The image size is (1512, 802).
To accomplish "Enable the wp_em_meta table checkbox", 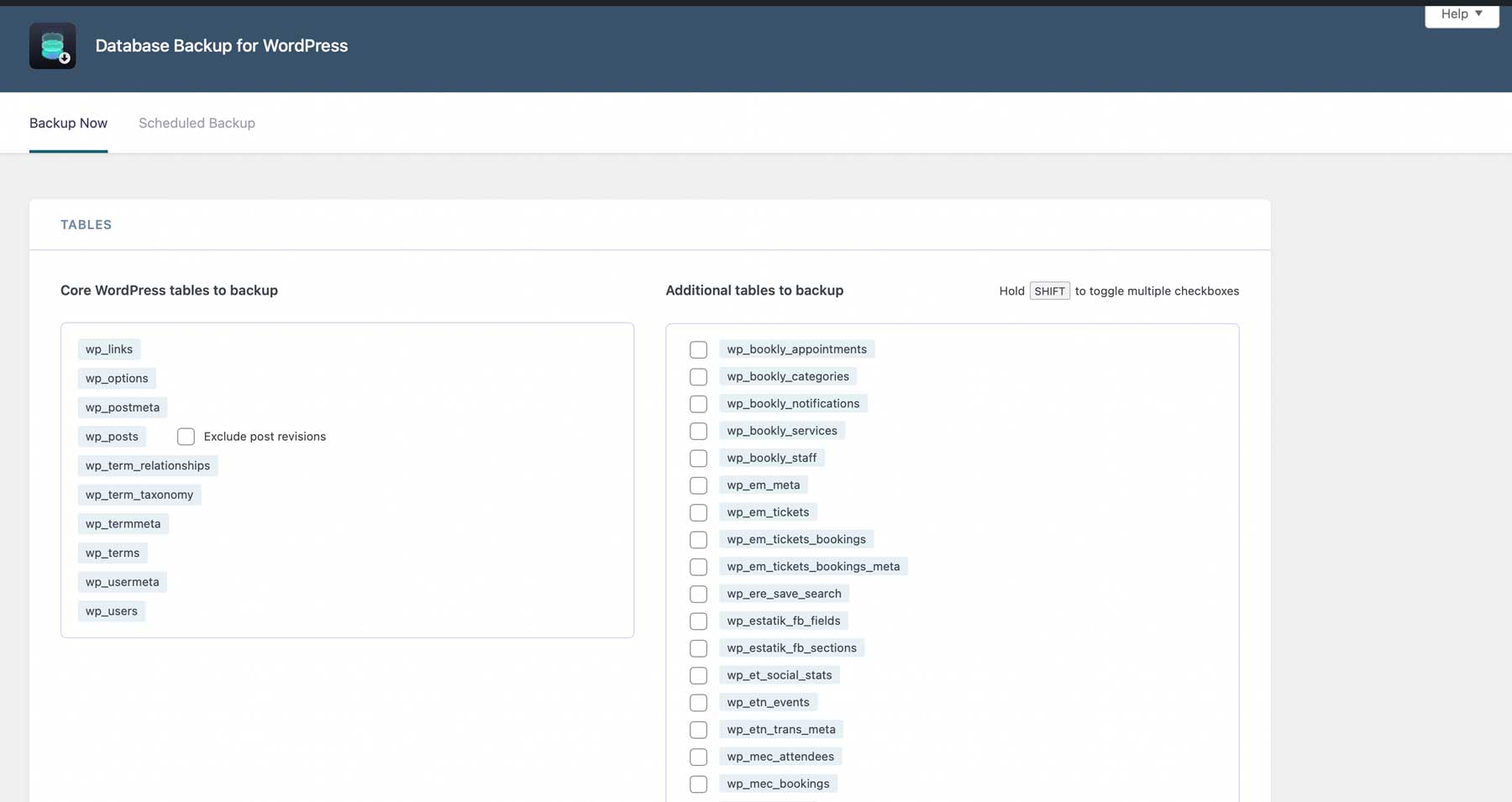I will 698,485.
